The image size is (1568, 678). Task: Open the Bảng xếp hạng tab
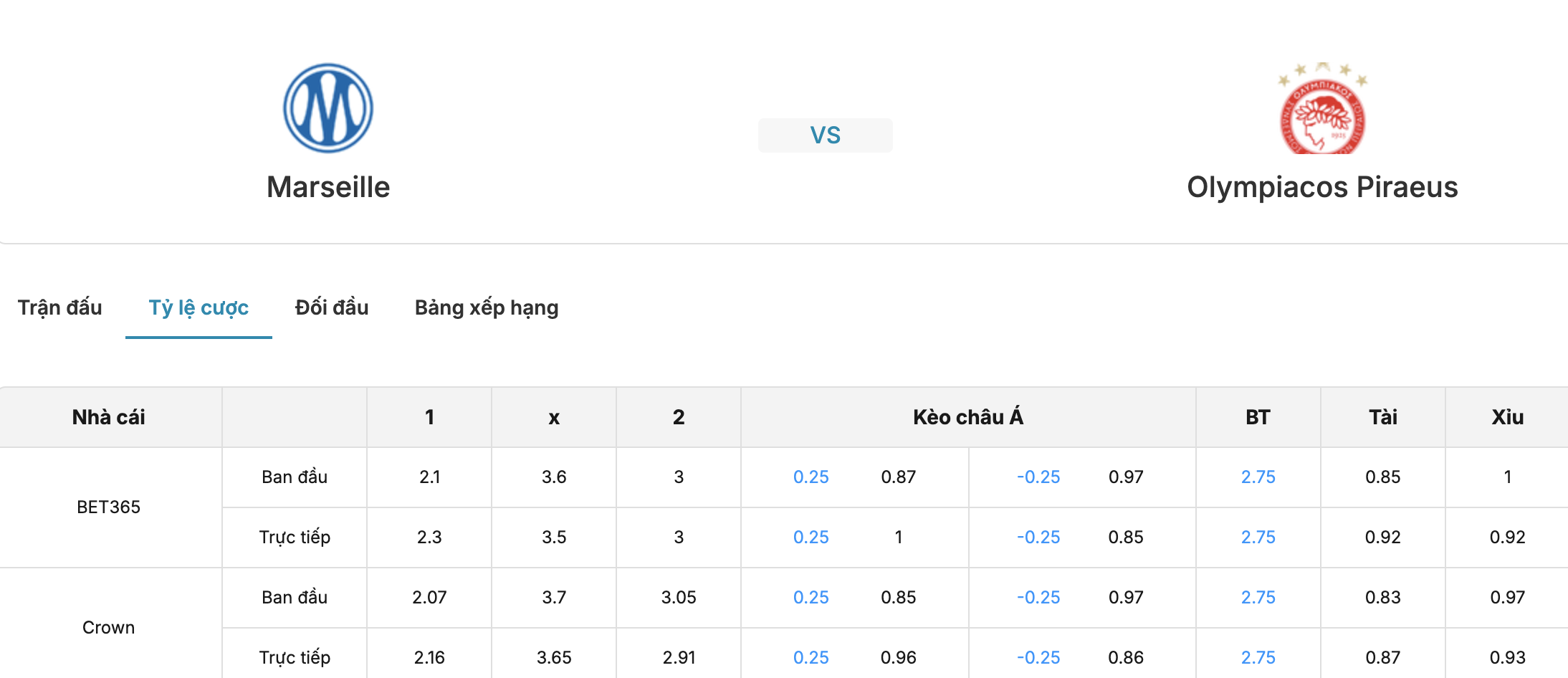point(487,307)
